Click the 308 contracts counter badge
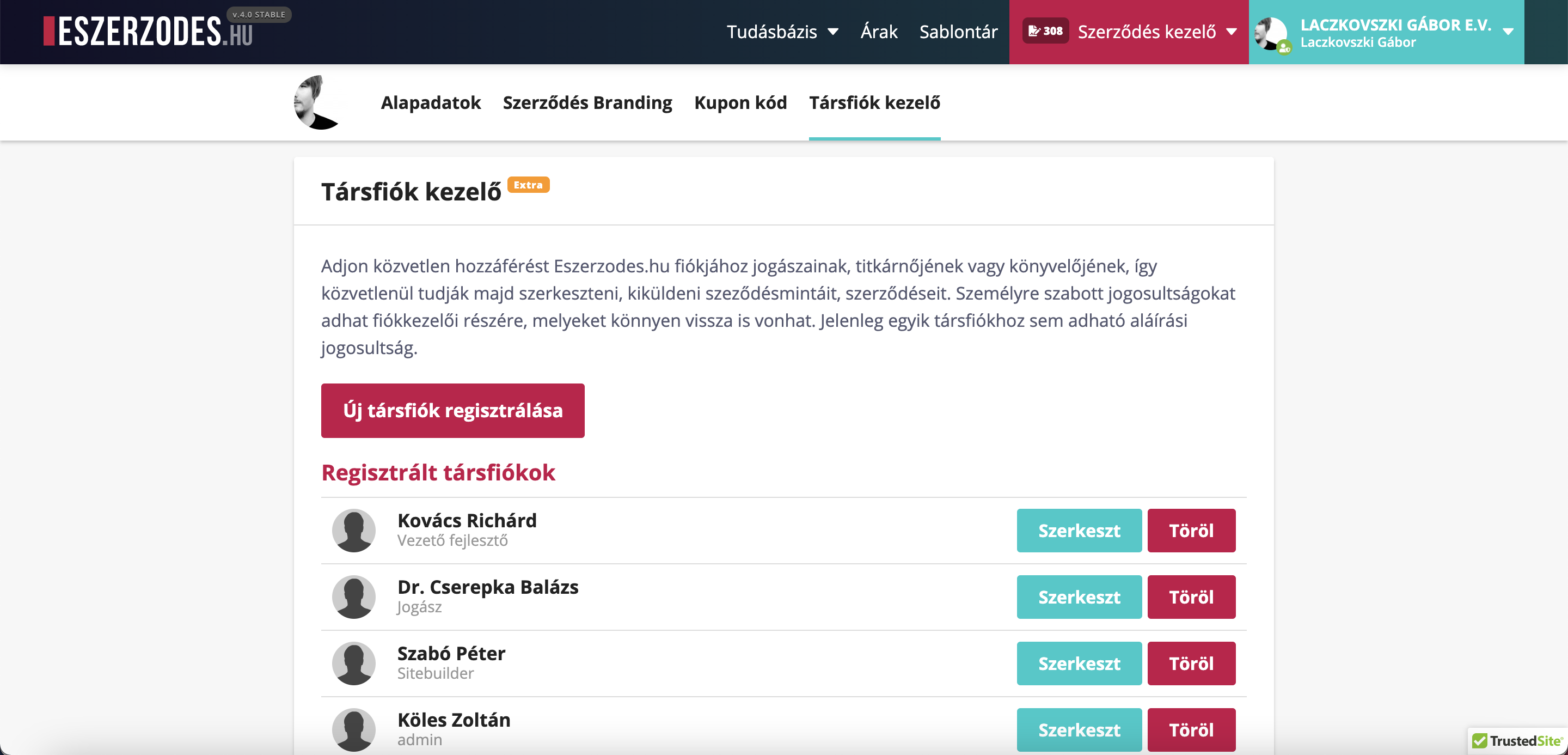 1045,31
